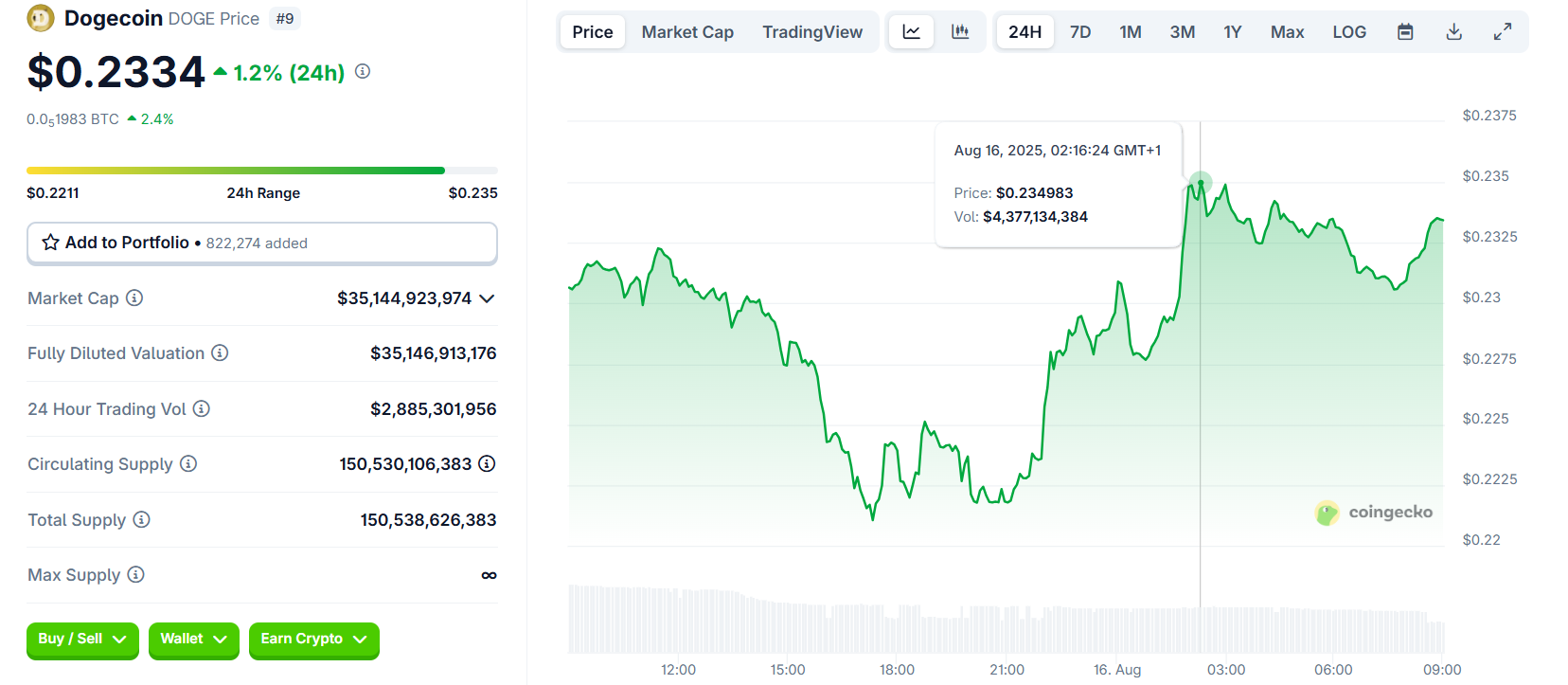Click the chart hover point marker

(1201, 182)
